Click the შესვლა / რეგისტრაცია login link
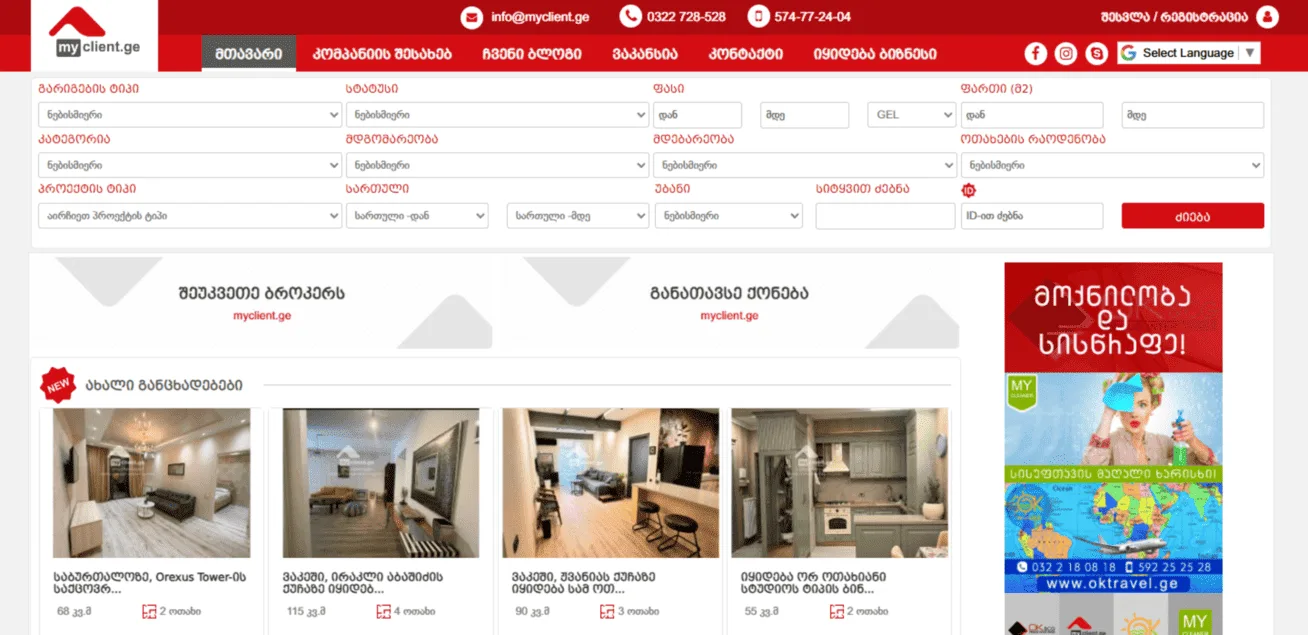 [1174, 17]
